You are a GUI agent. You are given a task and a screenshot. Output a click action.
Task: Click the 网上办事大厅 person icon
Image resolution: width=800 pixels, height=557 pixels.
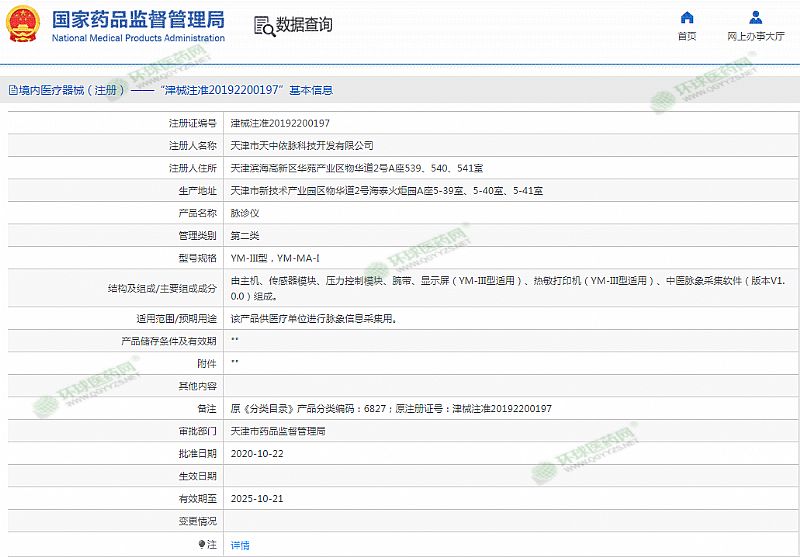point(755,17)
